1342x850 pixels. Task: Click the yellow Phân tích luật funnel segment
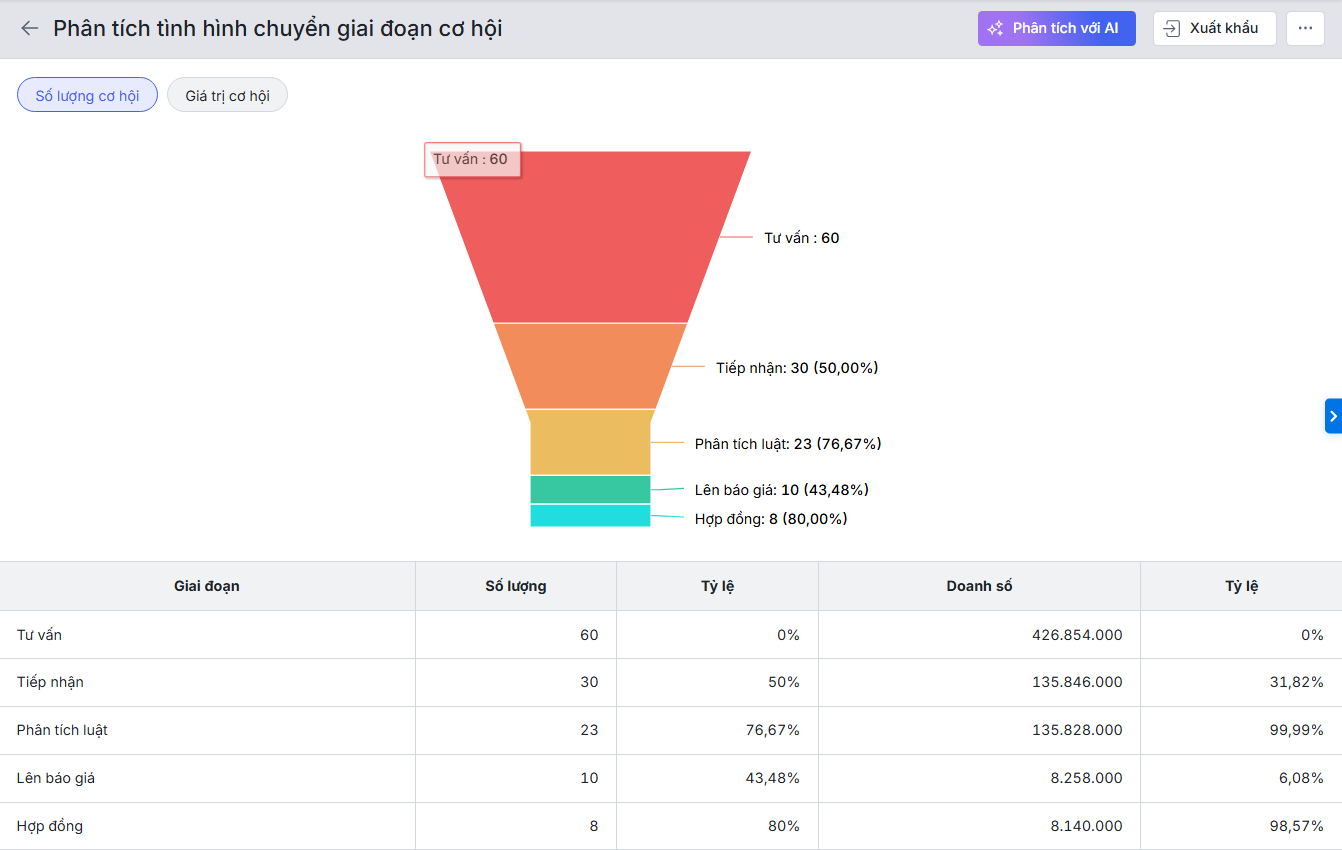pyautogui.click(x=590, y=442)
